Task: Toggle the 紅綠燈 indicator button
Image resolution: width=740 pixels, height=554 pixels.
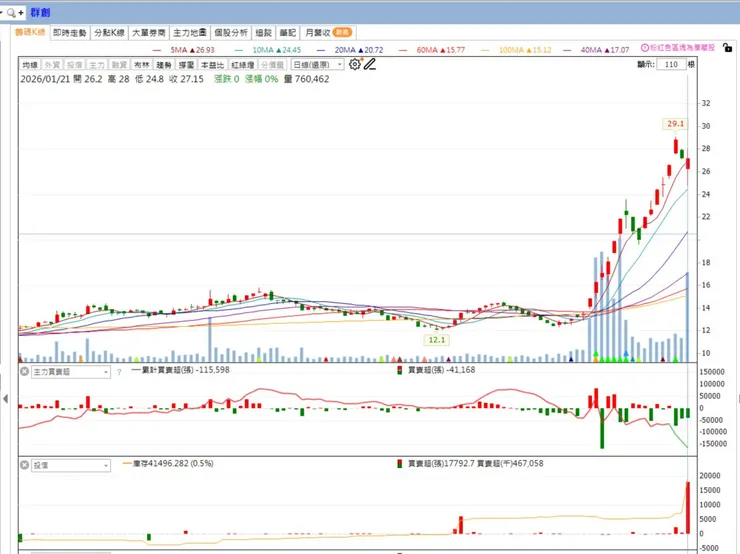Action: point(243,65)
